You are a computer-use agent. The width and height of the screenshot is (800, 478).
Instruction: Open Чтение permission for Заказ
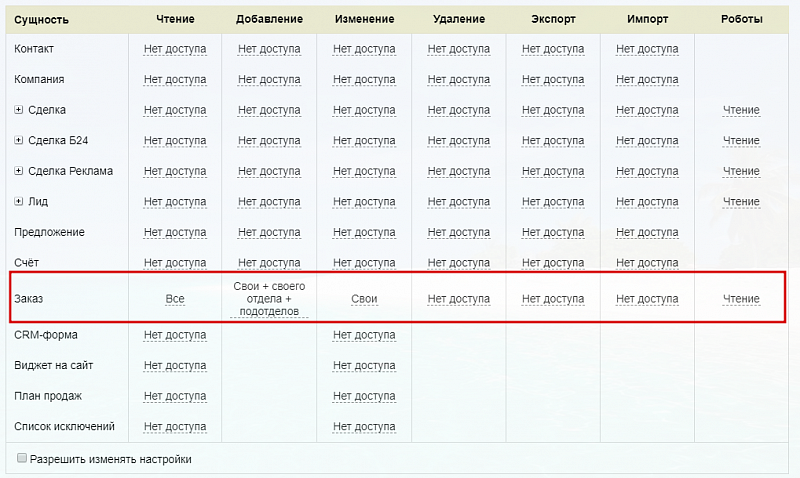point(175,299)
